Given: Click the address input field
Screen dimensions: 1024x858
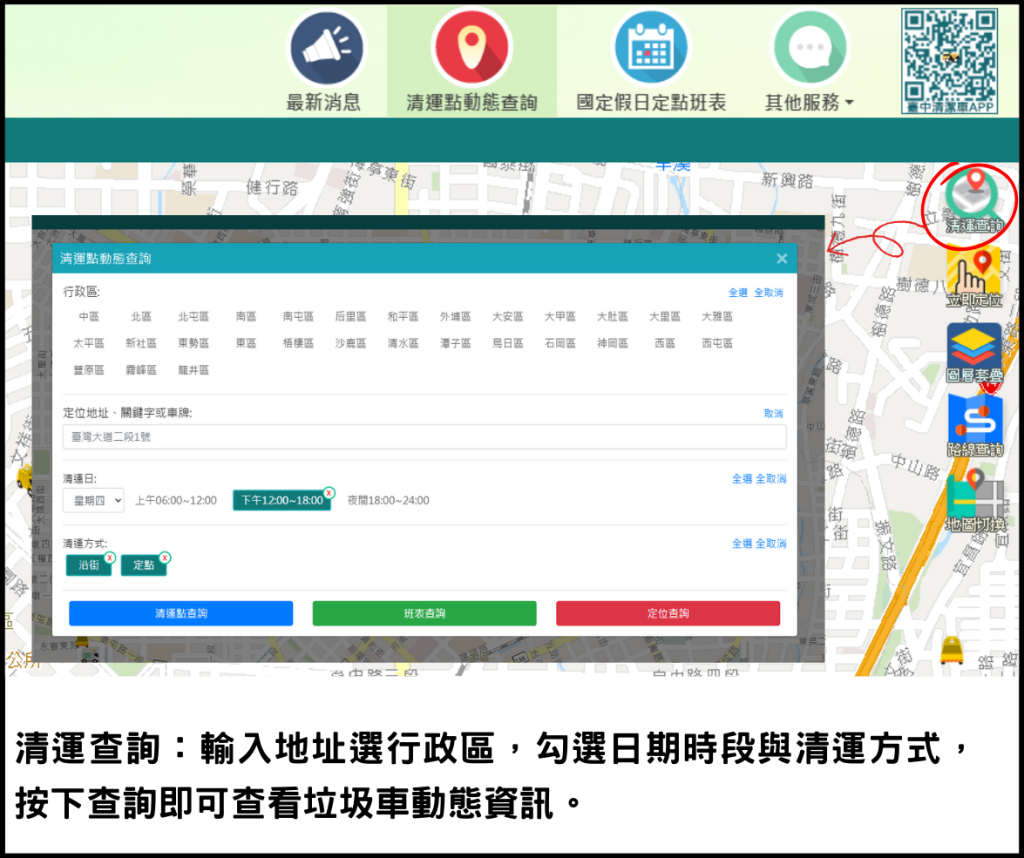Looking at the screenshot, I should [x=424, y=437].
